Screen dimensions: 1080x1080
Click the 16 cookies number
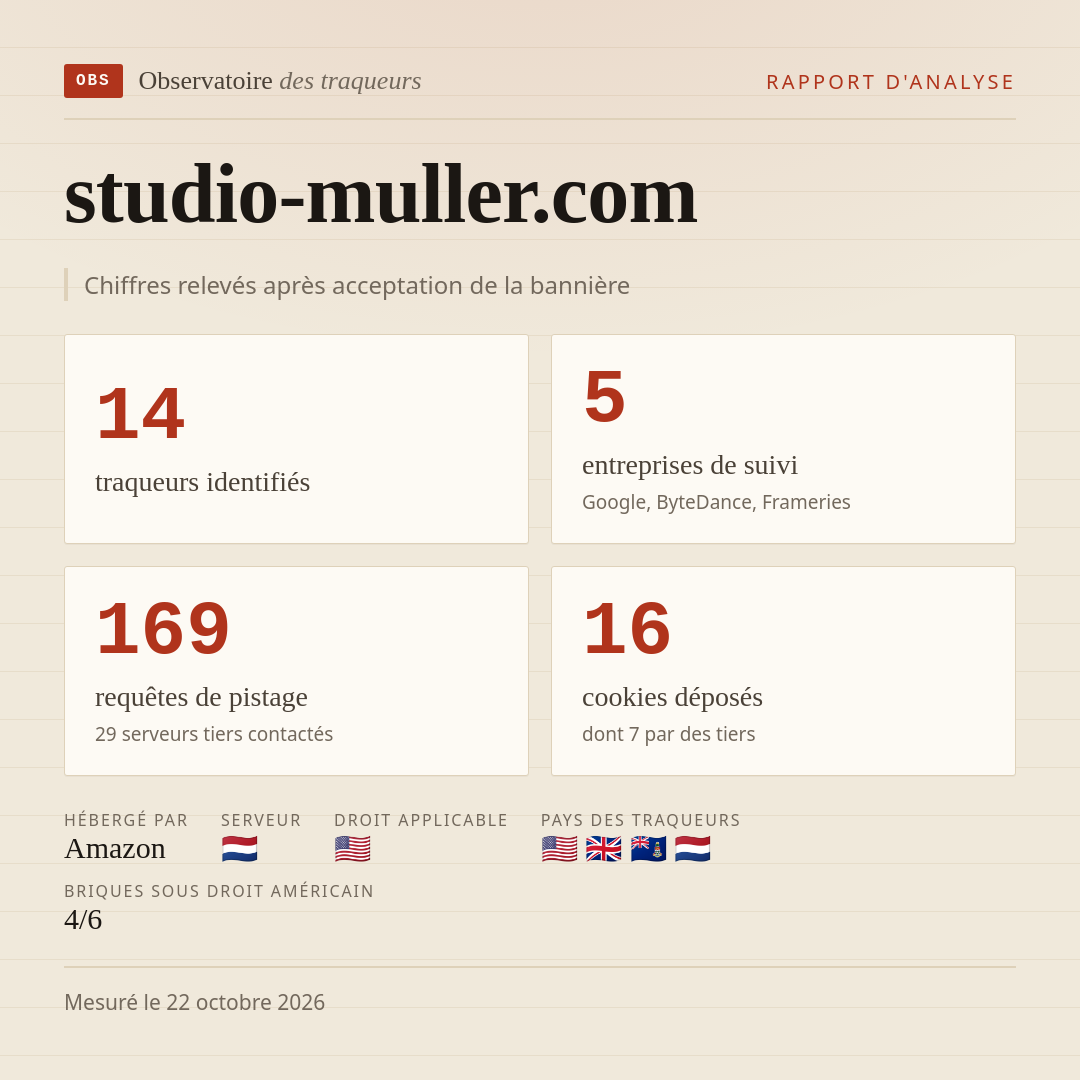(627, 630)
